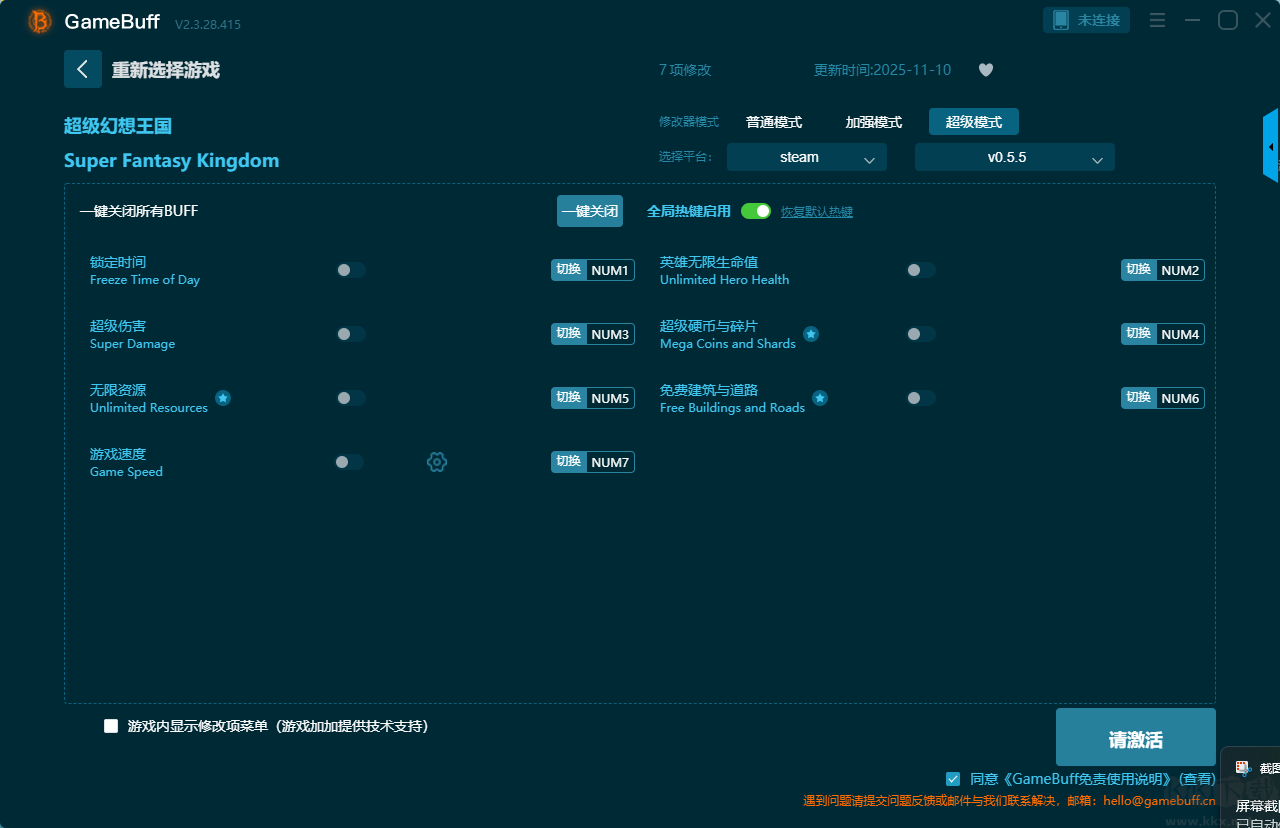Expand the blue side panel arrow

1271,146
